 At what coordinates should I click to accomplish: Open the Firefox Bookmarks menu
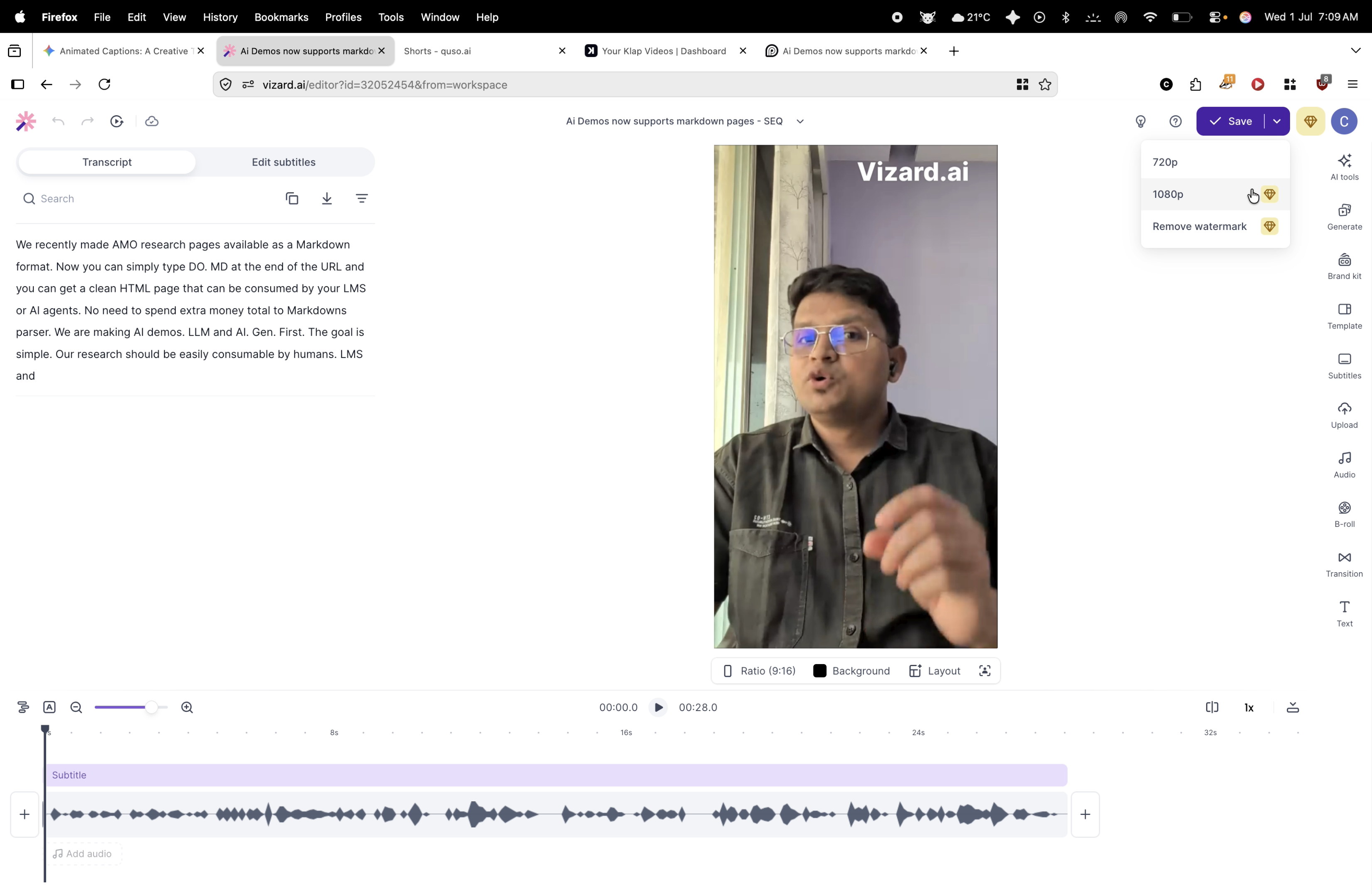(281, 17)
